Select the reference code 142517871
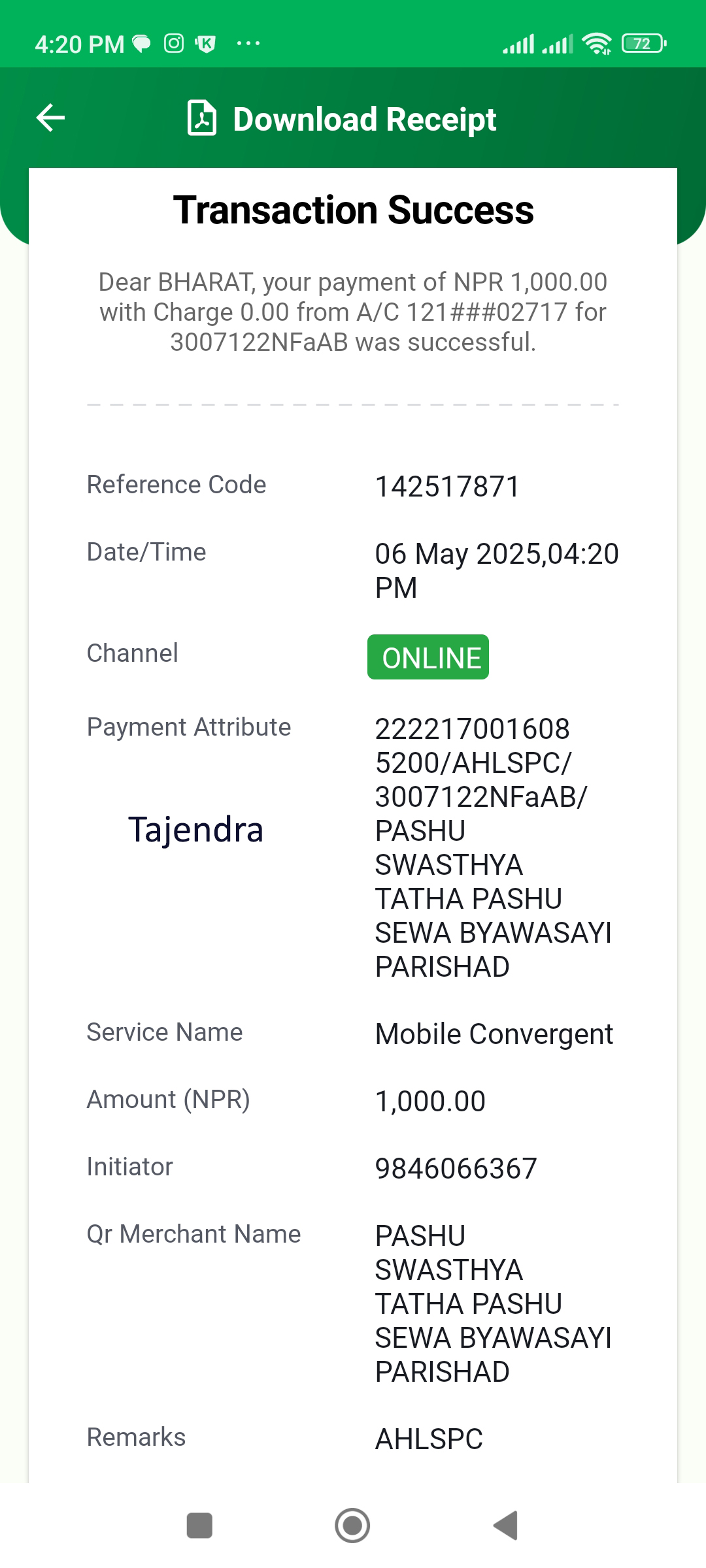 pyautogui.click(x=447, y=487)
